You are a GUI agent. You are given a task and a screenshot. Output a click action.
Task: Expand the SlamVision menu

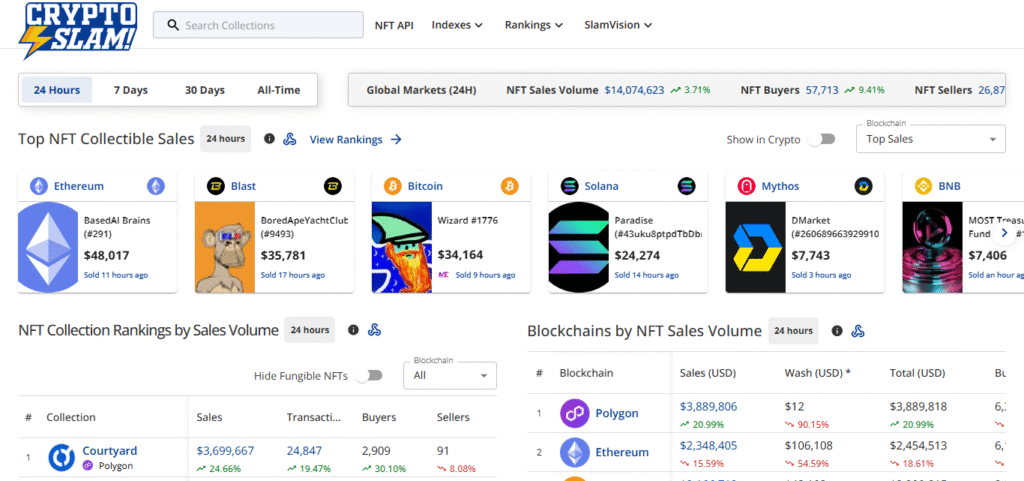click(x=618, y=25)
